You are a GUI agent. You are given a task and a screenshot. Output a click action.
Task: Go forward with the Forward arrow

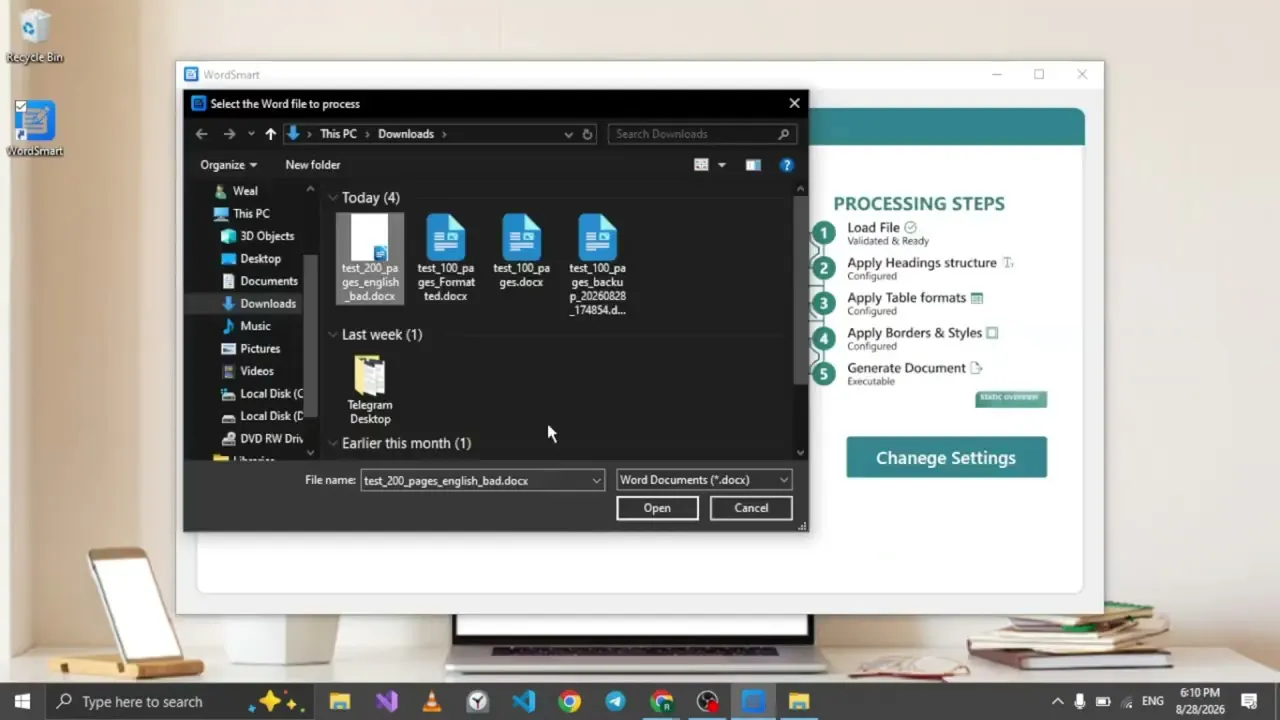coord(229,134)
